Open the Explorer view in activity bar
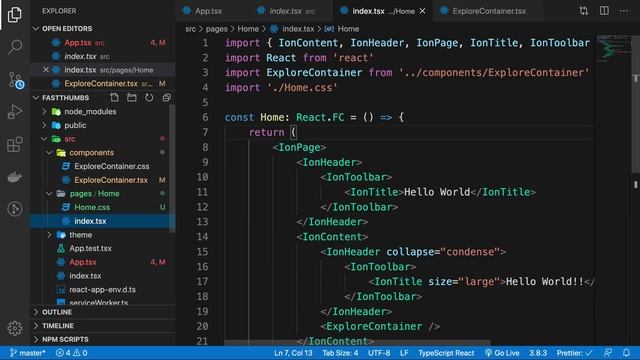The height and width of the screenshot is (360, 640). point(15,15)
